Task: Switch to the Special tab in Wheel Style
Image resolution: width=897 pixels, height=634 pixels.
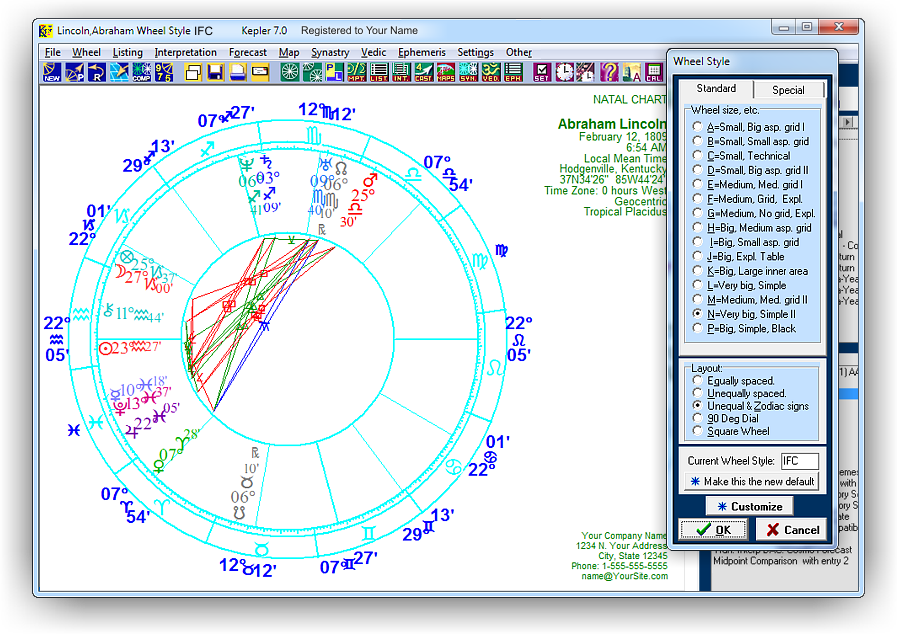Action: click(789, 89)
